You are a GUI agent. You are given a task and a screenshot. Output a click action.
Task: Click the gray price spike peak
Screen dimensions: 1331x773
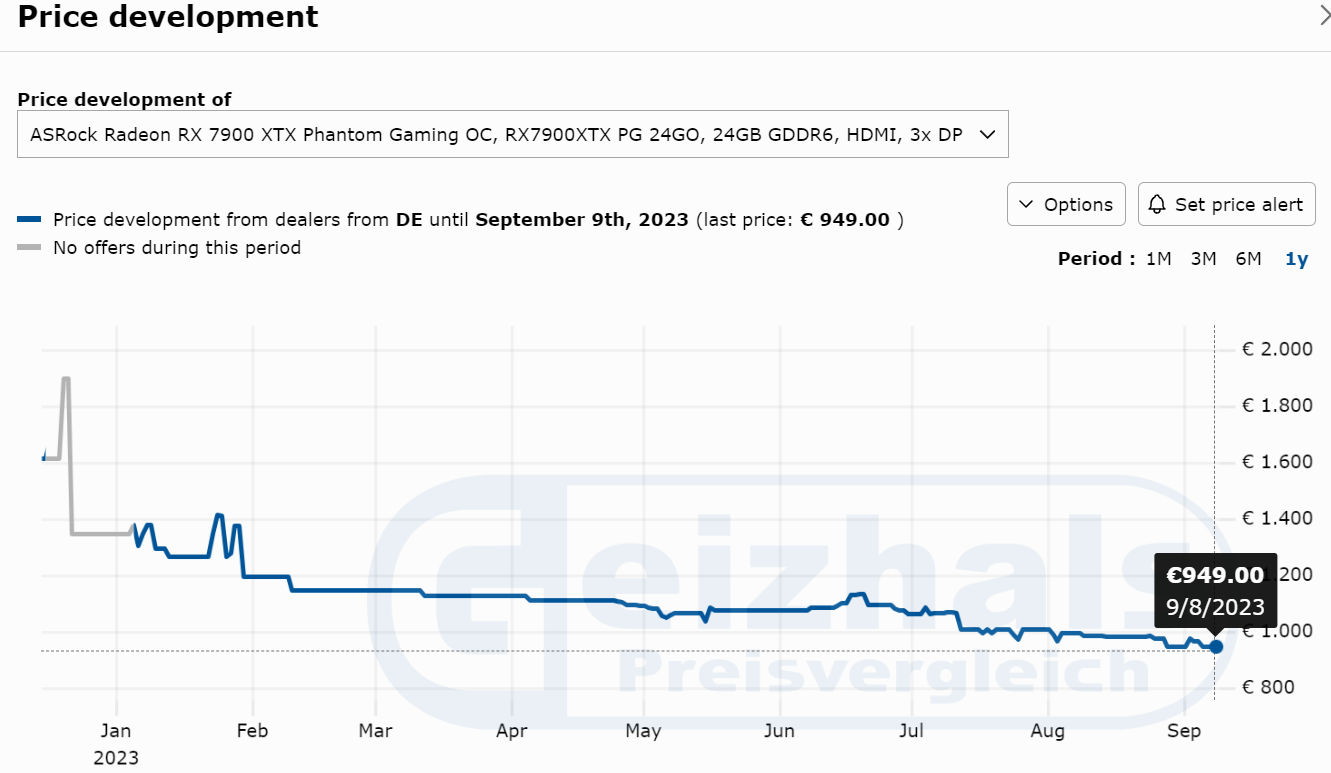66,379
